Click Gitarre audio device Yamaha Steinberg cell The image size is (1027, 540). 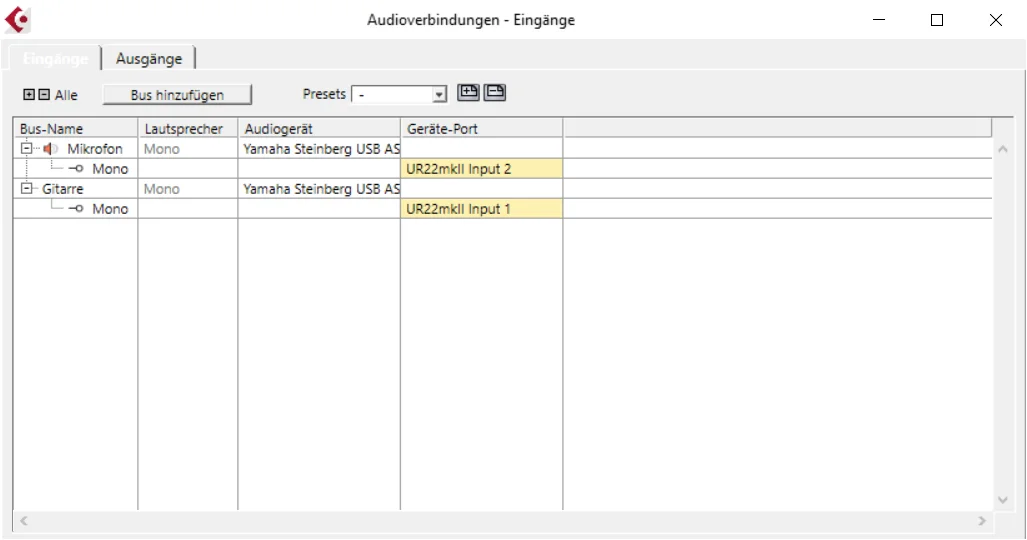pos(319,189)
